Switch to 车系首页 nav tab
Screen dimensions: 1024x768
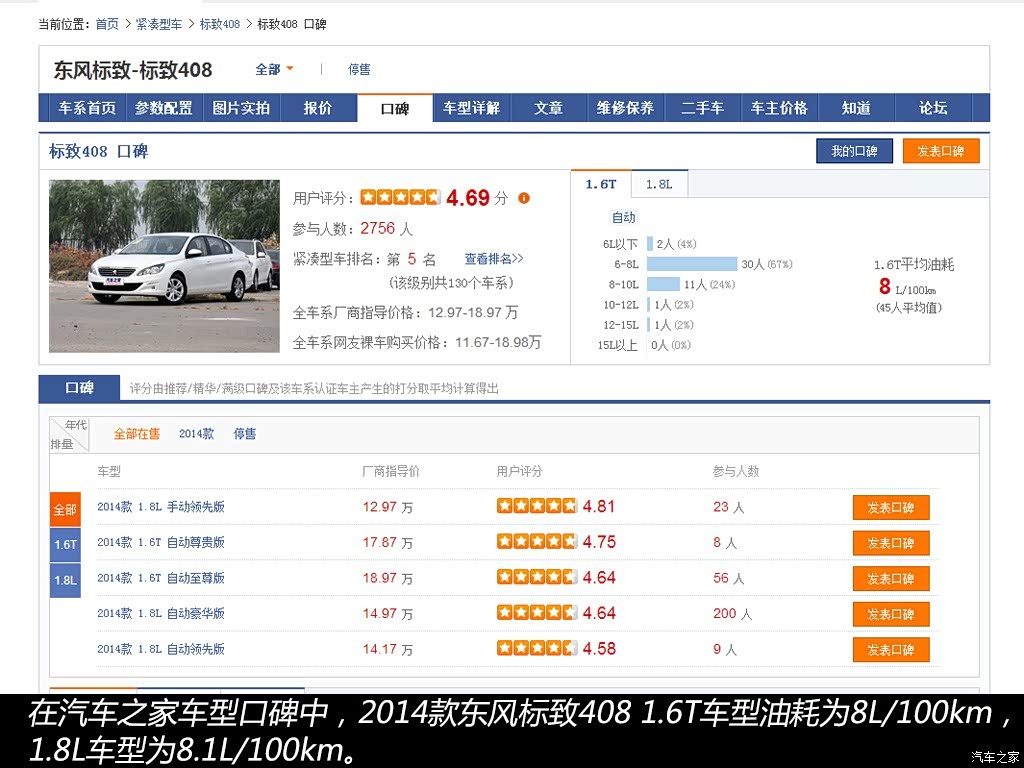(x=88, y=108)
